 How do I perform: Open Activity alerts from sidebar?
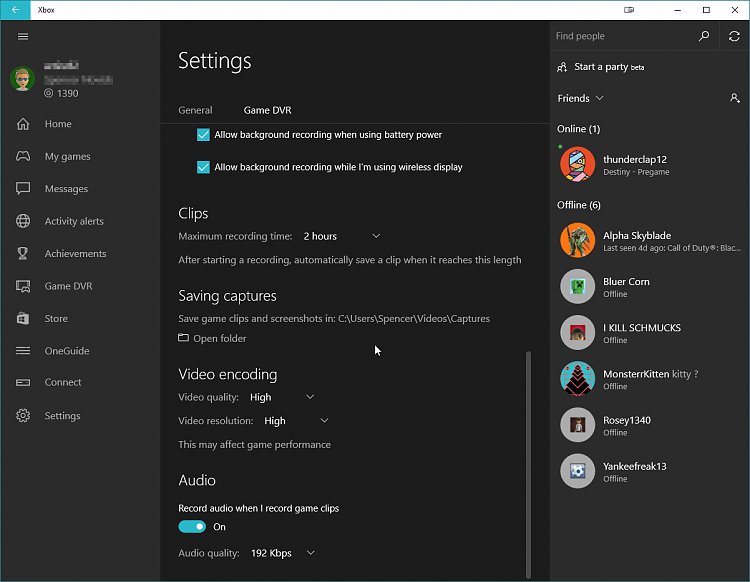click(74, 221)
